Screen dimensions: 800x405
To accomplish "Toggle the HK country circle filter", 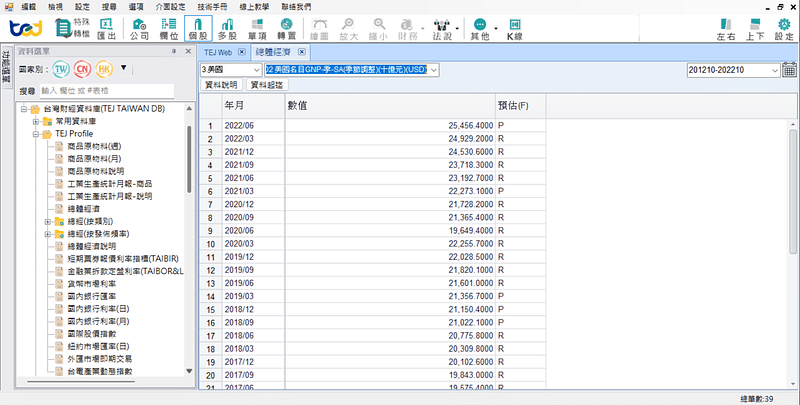I will pyautogui.click(x=102, y=69).
